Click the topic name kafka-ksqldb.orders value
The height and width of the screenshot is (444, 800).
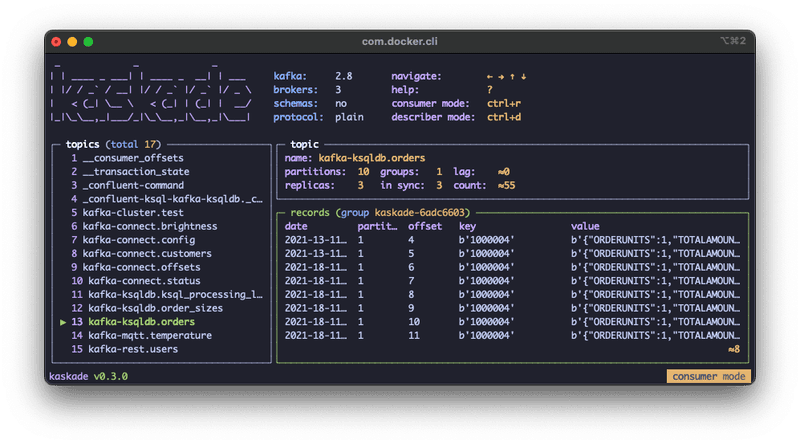pyautogui.click(x=372, y=158)
